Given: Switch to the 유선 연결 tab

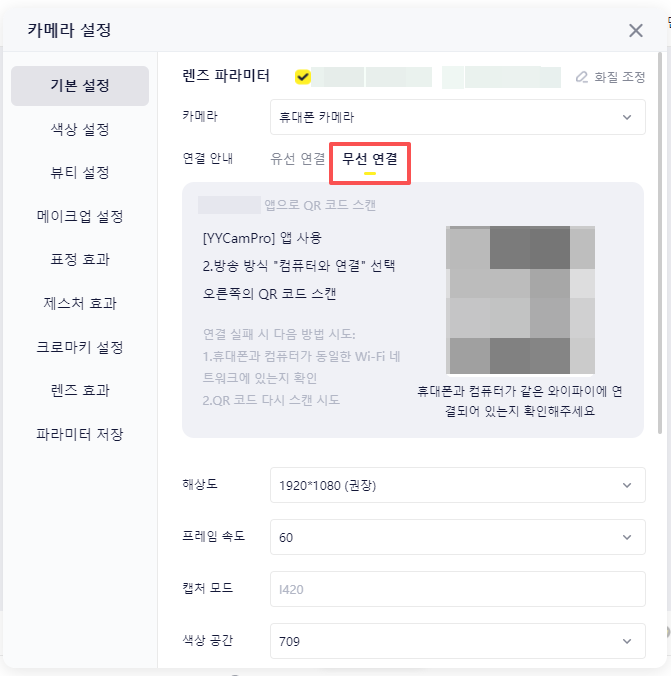Looking at the screenshot, I should 298,159.
